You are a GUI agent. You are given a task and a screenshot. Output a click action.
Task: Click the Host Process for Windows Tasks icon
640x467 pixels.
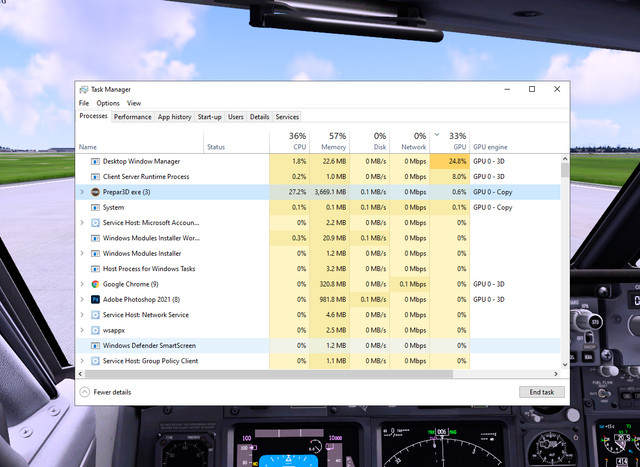point(95,269)
